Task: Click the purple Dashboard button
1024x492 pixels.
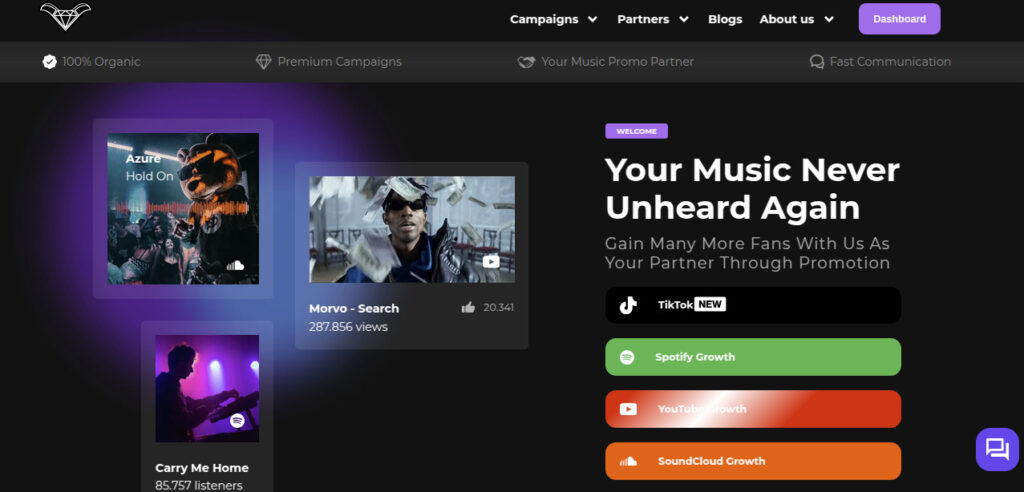Action: [x=899, y=19]
